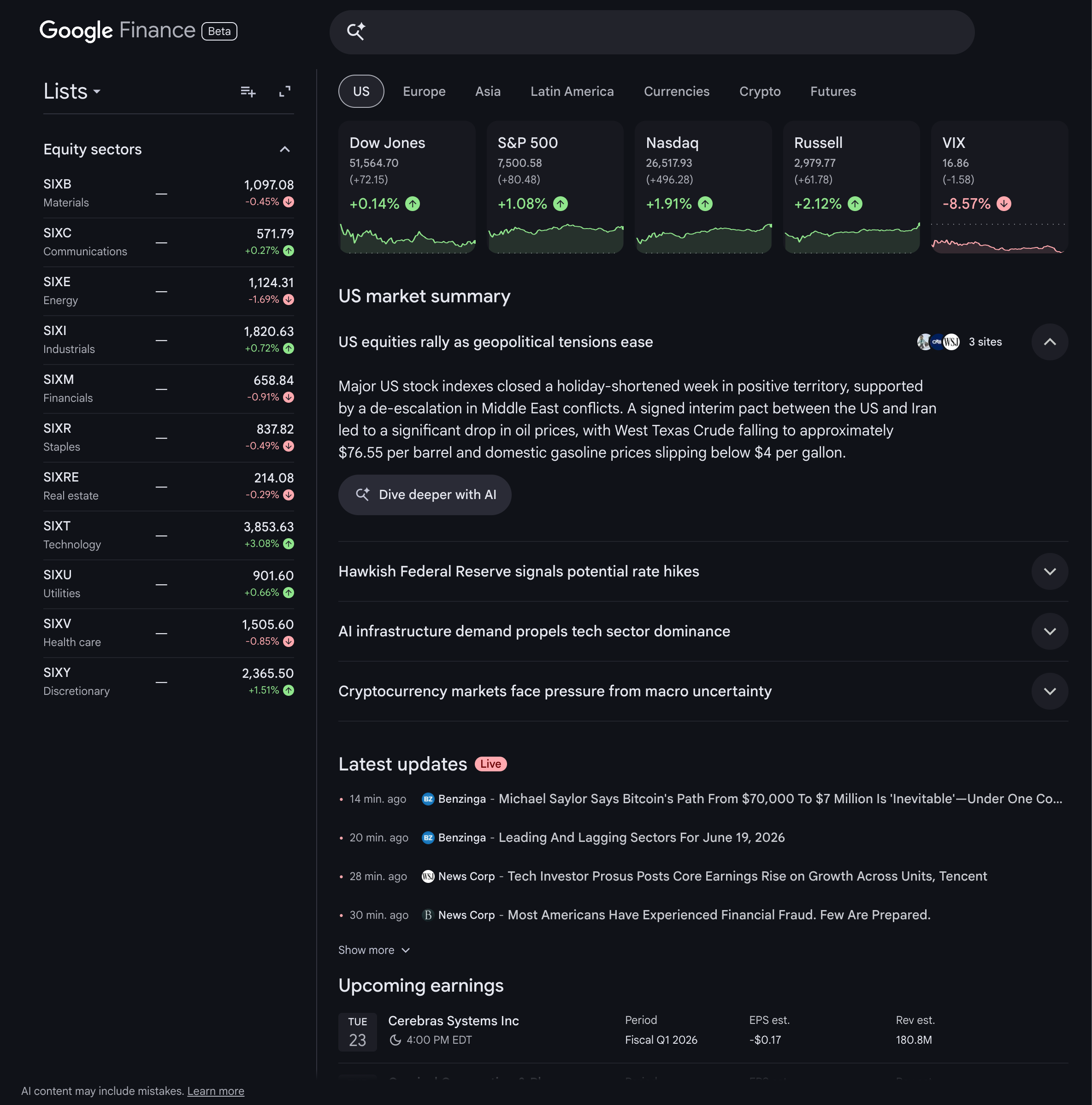This screenshot has width=1092, height=1105.
Task: Click the WSJ icon beside Prosus headline
Action: [428, 877]
